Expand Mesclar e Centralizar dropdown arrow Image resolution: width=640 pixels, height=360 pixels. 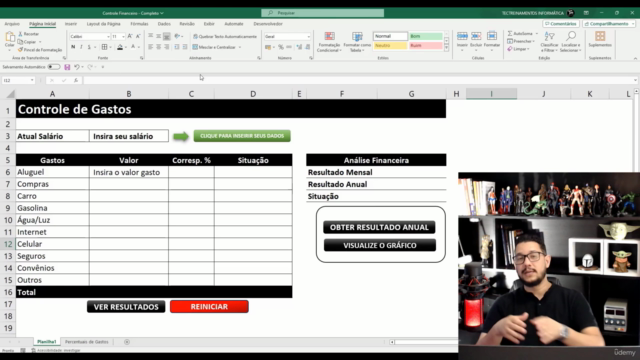(240, 47)
